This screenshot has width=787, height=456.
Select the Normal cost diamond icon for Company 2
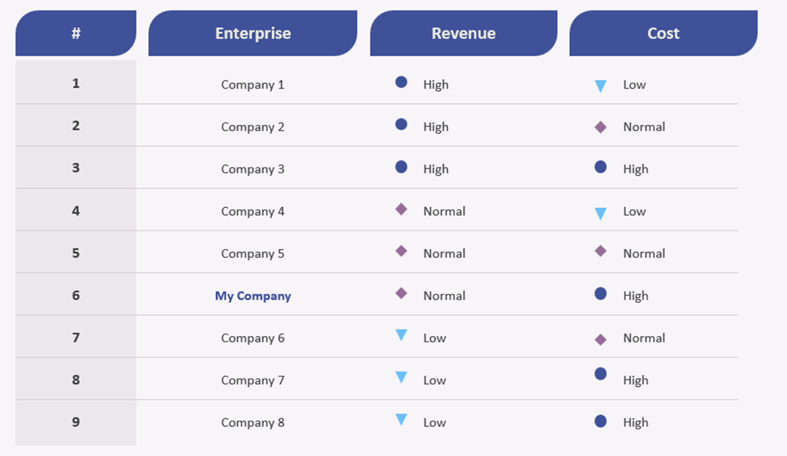click(x=600, y=127)
